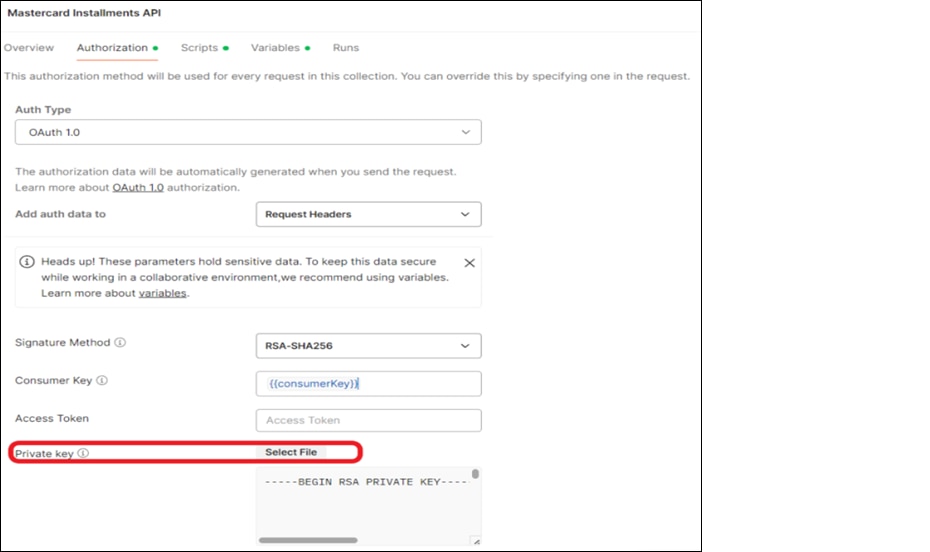930x552 pixels.
Task: Open the Scripts tab
Action: [199, 48]
